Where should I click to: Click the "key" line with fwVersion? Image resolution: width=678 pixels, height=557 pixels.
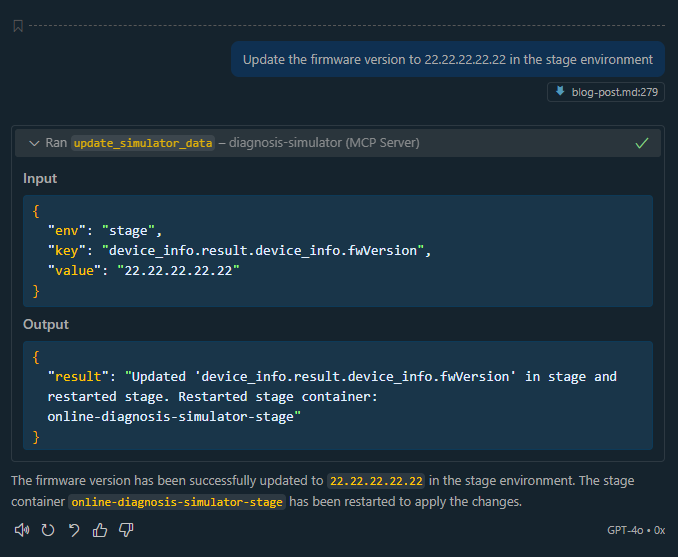[239, 251]
